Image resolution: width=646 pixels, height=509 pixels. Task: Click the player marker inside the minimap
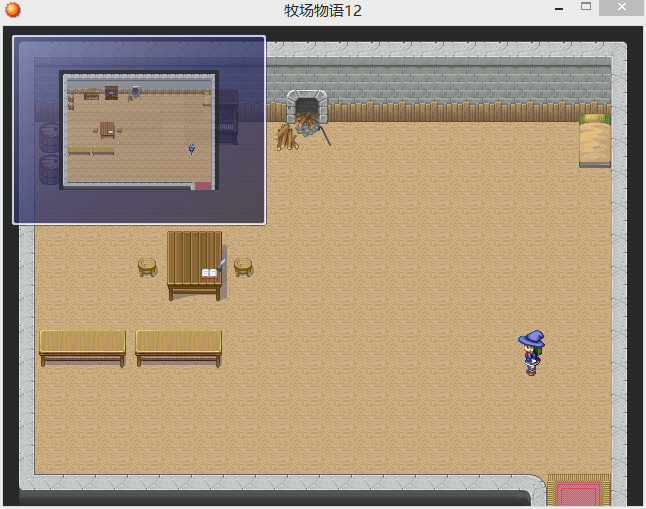click(x=192, y=149)
